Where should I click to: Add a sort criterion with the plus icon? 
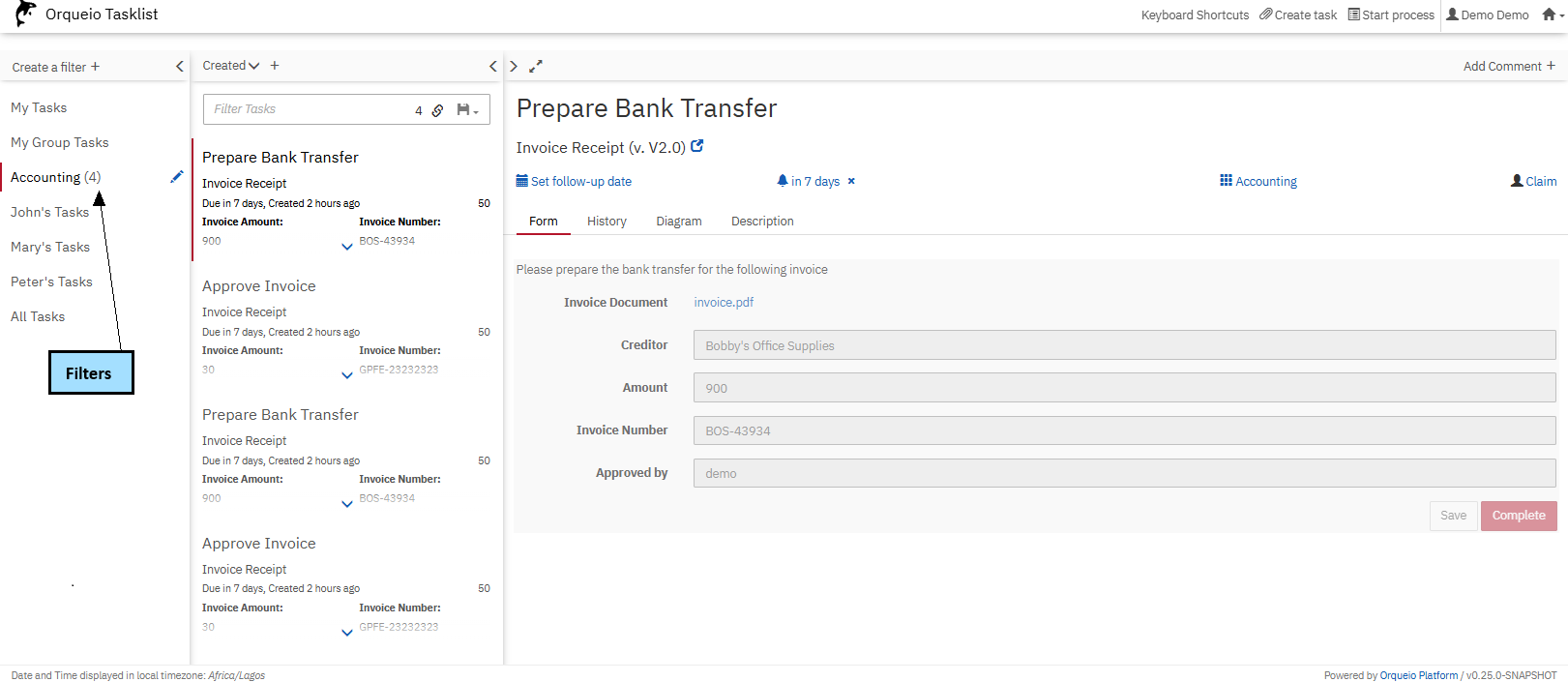(x=275, y=66)
